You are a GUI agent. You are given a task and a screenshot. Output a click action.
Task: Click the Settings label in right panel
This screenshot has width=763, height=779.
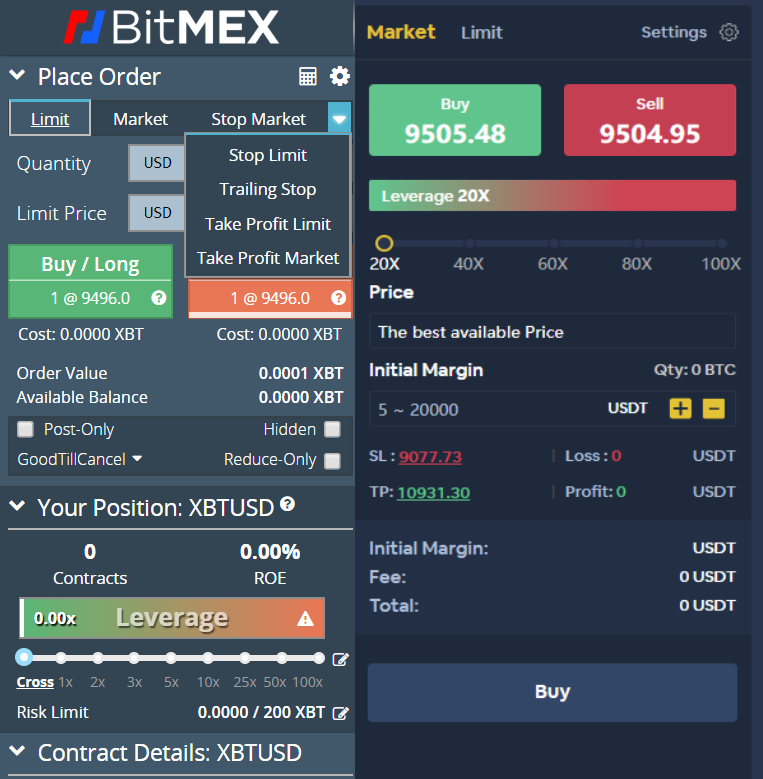[674, 32]
